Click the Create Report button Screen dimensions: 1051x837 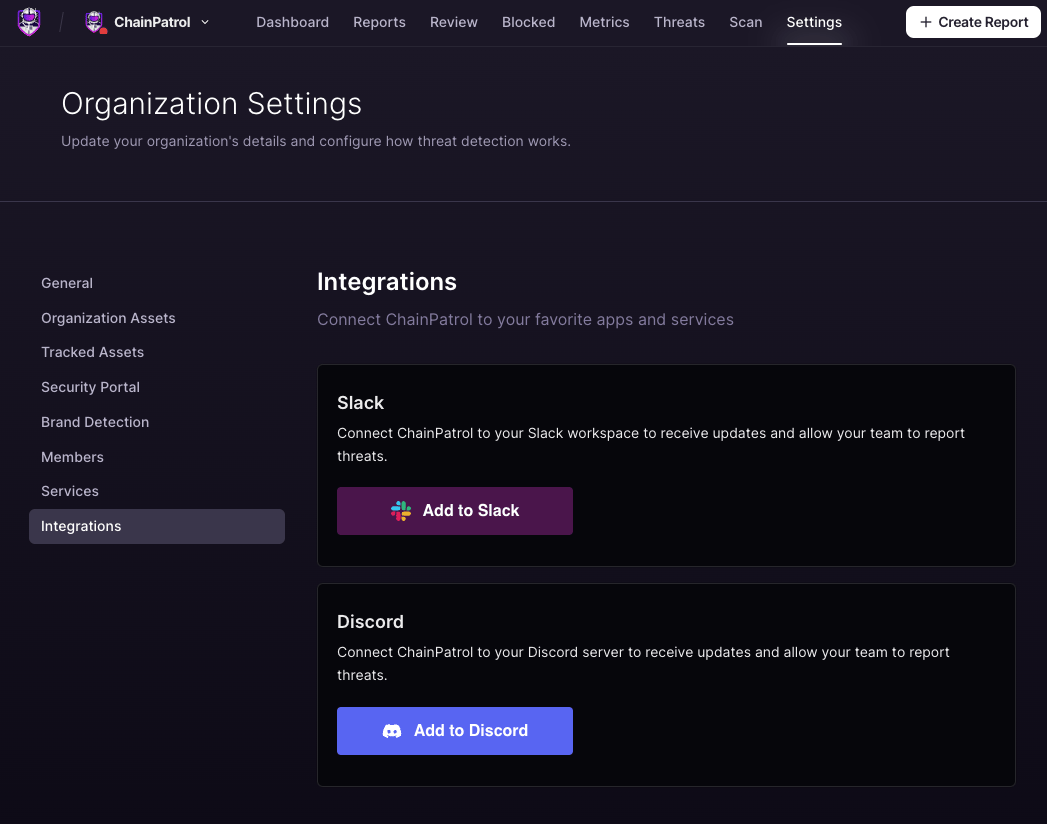click(x=973, y=22)
